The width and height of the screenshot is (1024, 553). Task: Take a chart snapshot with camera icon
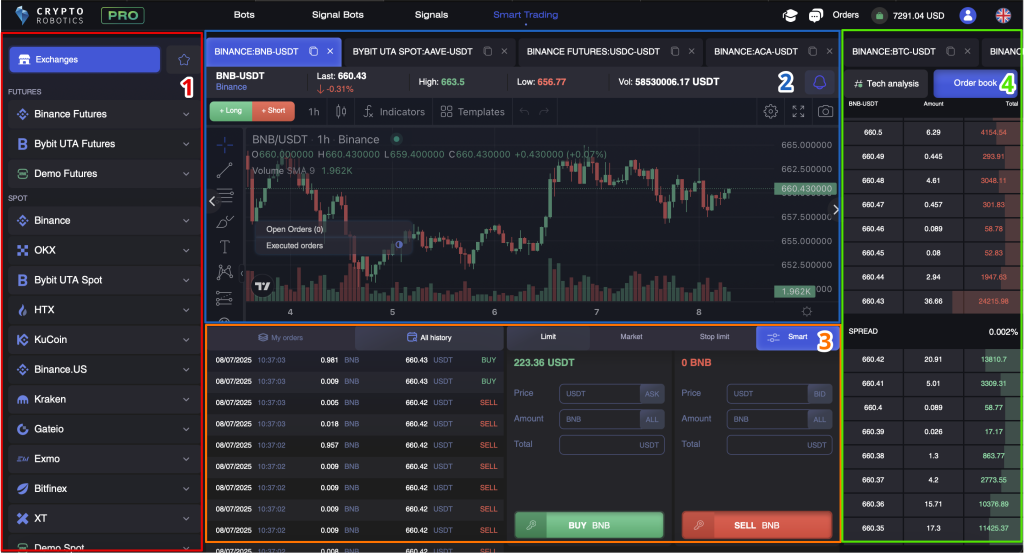pos(825,112)
